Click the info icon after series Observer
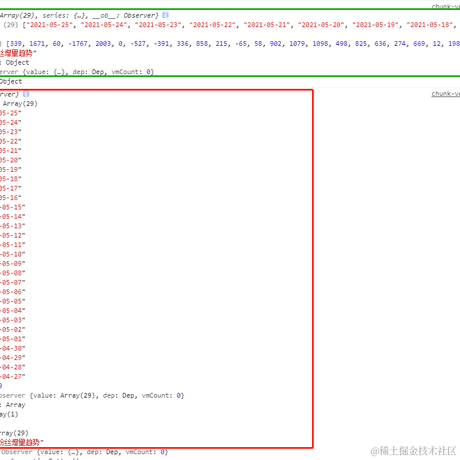460x460 pixels. pos(165,15)
